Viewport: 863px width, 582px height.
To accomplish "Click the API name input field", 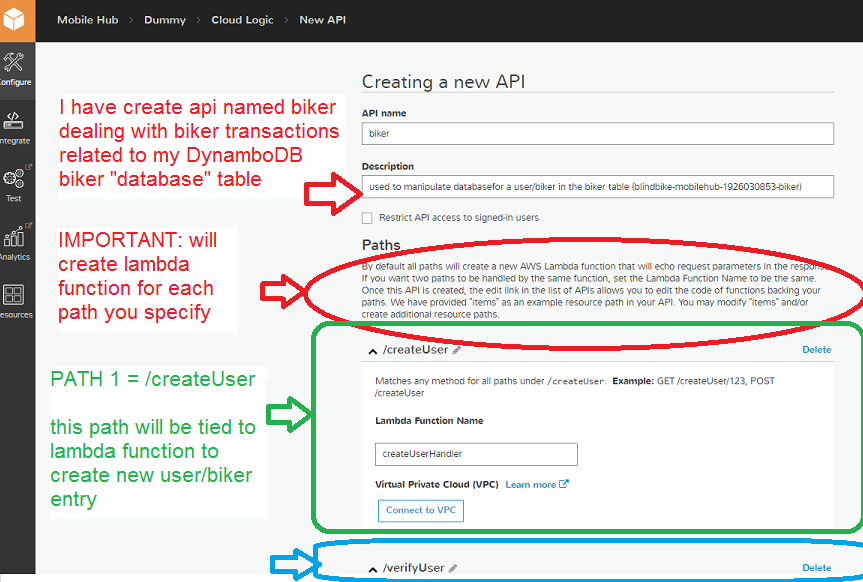I will pos(597,133).
